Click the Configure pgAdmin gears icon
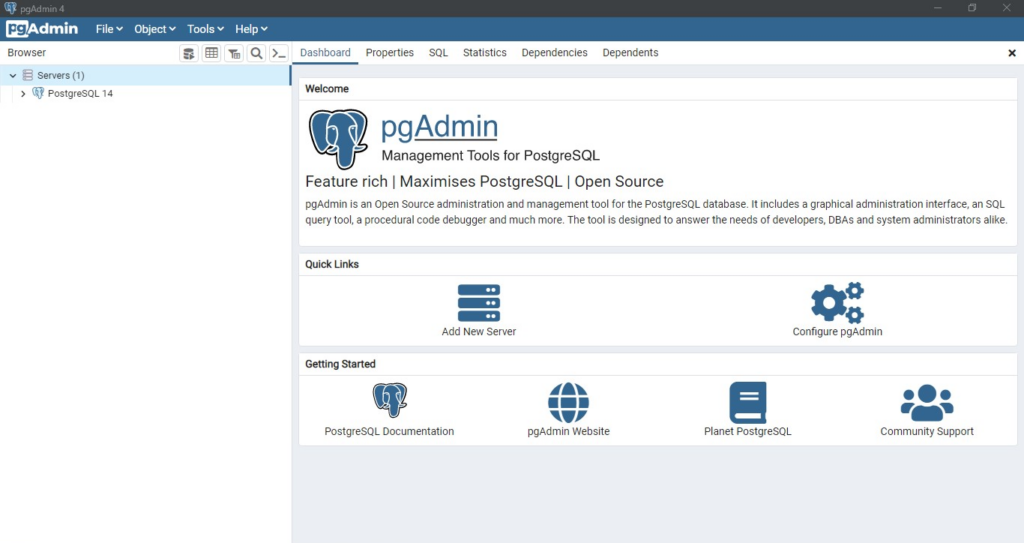This screenshot has height=543, width=1024. click(837, 303)
